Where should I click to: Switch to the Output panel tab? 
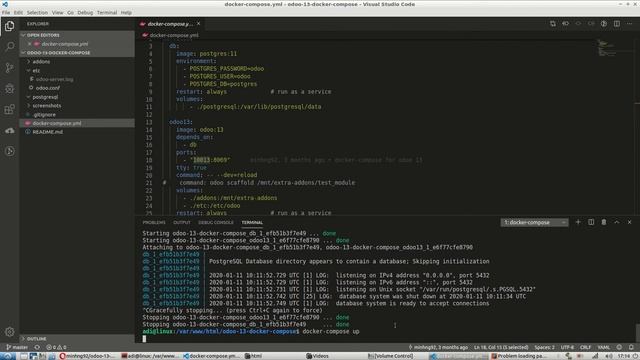[182, 222]
